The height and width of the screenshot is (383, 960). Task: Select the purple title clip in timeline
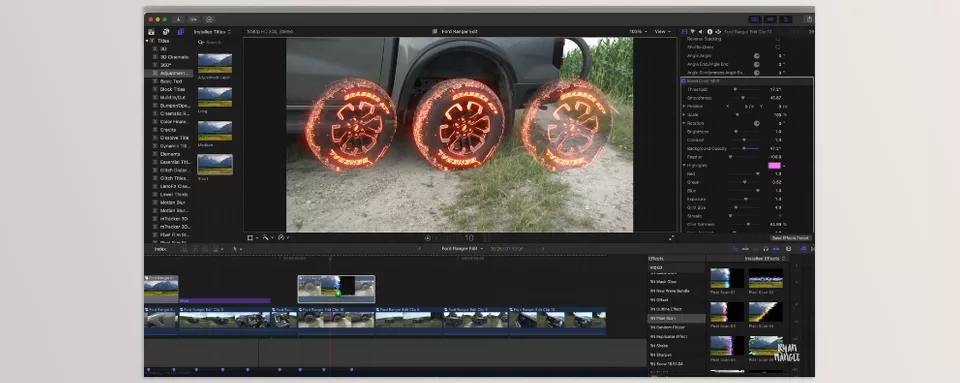tap(225, 300)
